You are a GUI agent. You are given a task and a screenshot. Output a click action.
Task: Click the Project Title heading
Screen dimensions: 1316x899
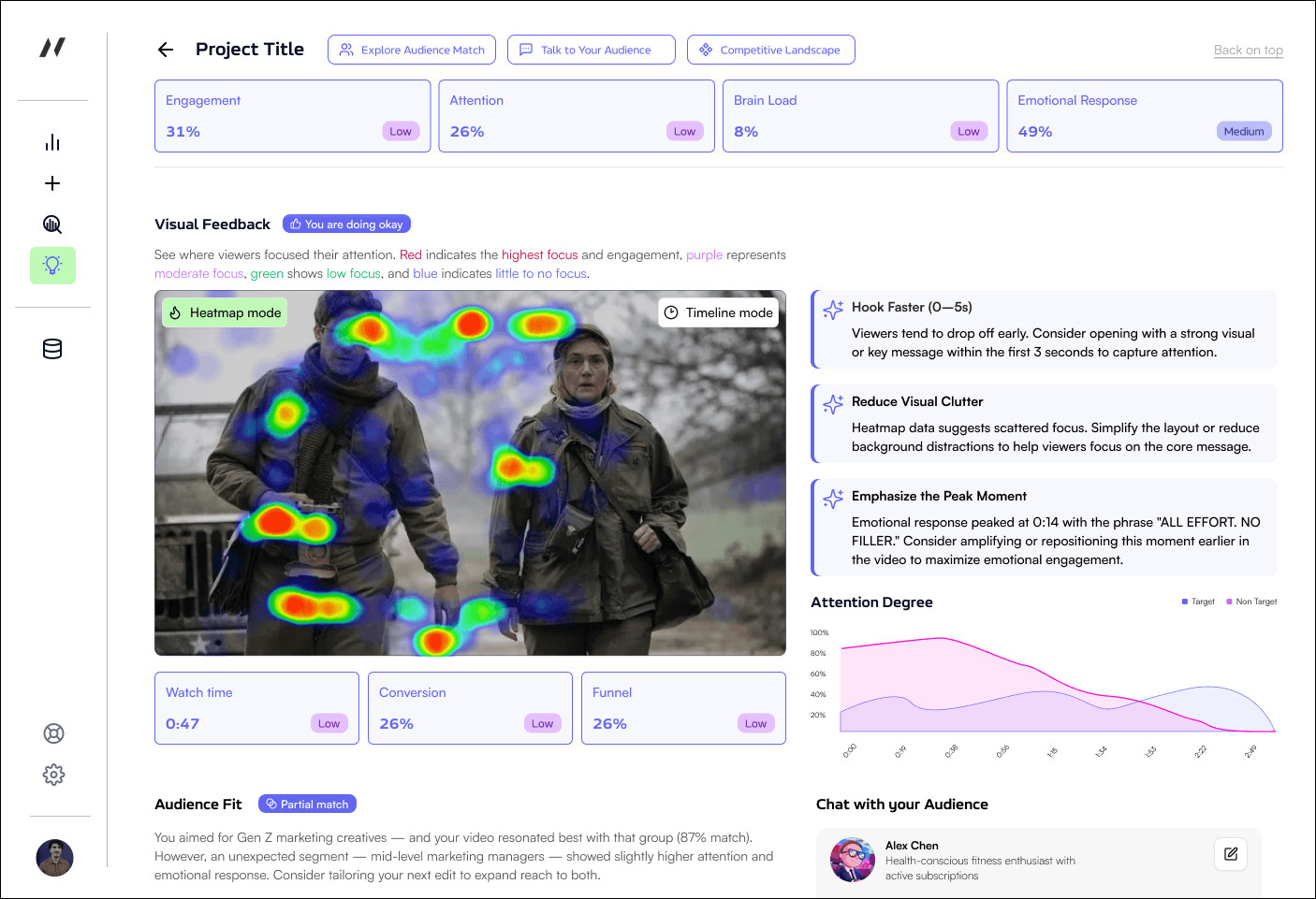[x=250, y=50]
